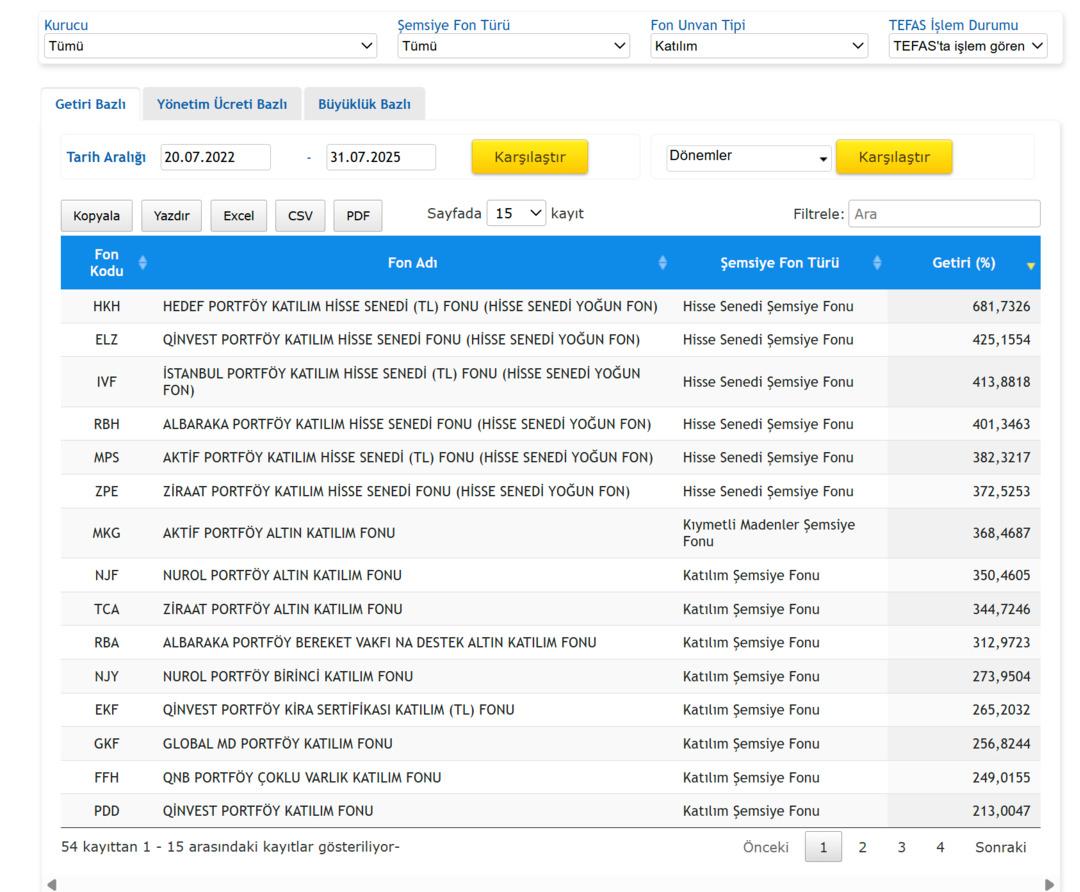Click Karşılaştır next to Dönemler

pyautogui.click(x=894, y=157)
